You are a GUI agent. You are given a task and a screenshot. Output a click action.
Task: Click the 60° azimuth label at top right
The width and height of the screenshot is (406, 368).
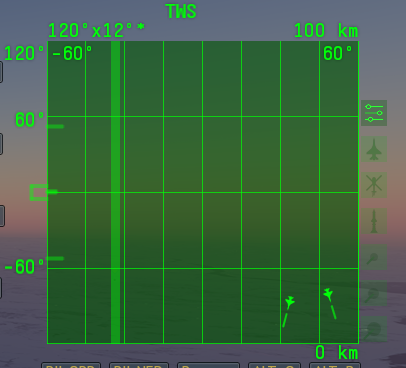338,53
